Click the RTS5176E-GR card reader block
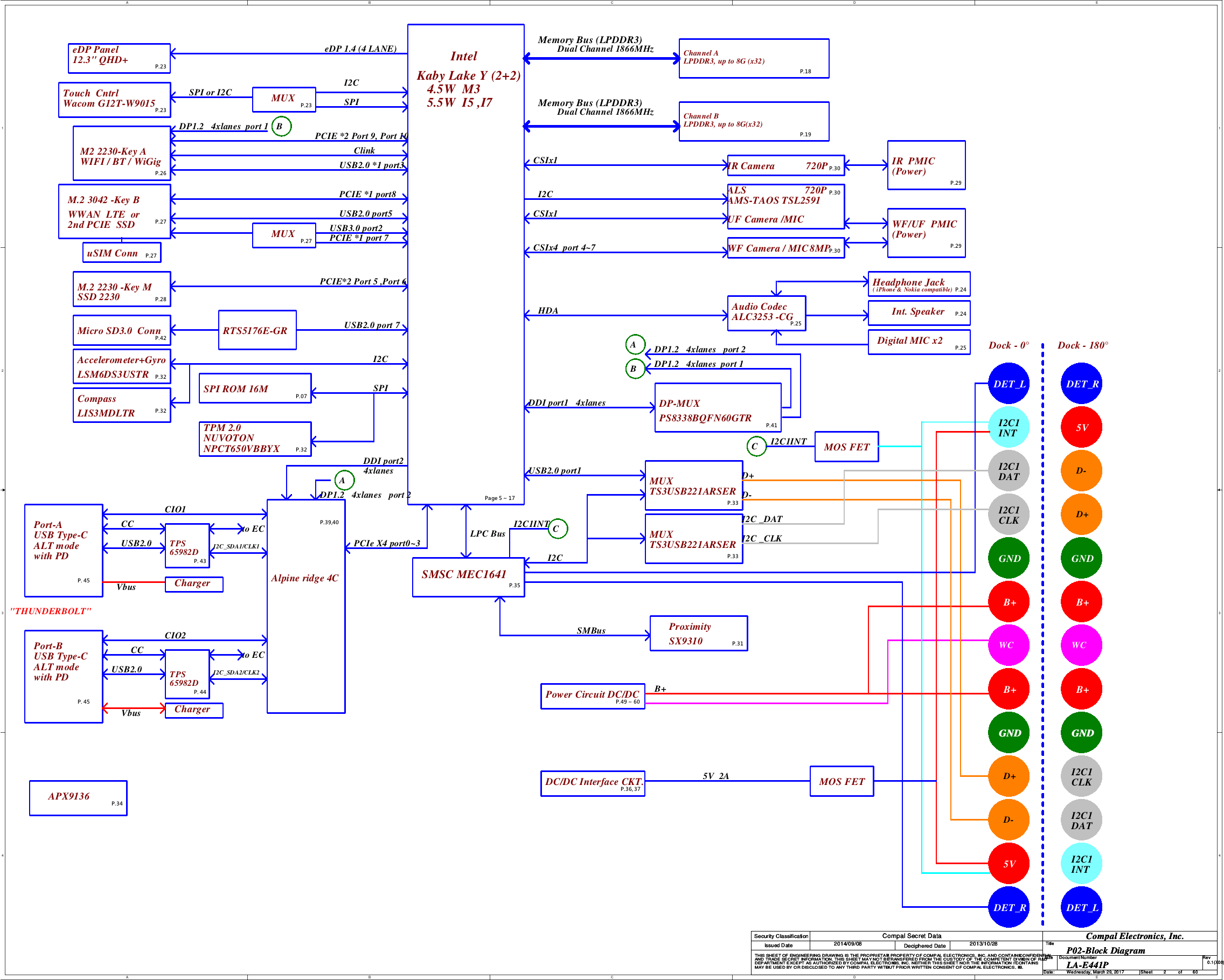The height and width of the screenshot is (980, 1224). click(257, 330)
